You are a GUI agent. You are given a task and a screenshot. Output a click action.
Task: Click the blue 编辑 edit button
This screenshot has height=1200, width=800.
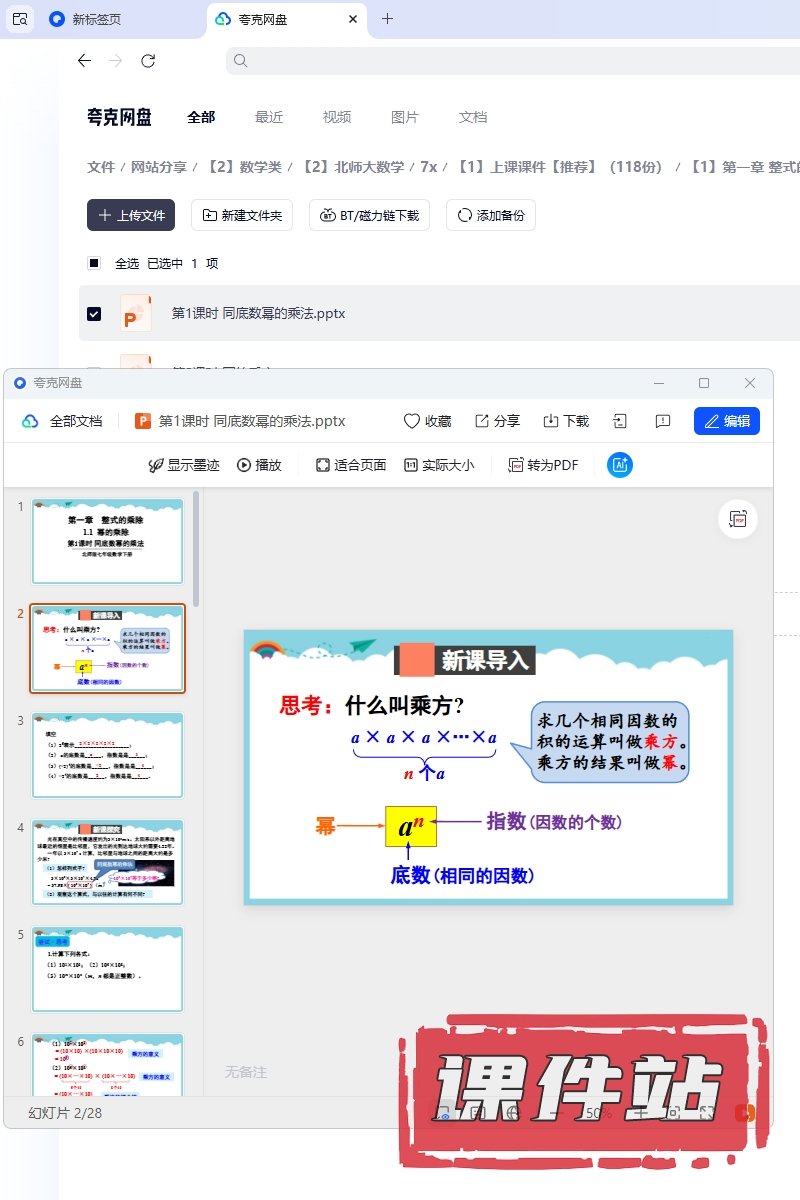point(727,421)
